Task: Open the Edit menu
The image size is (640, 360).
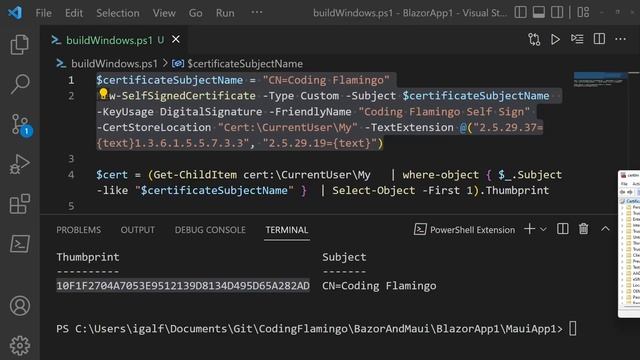Action: 74,13
